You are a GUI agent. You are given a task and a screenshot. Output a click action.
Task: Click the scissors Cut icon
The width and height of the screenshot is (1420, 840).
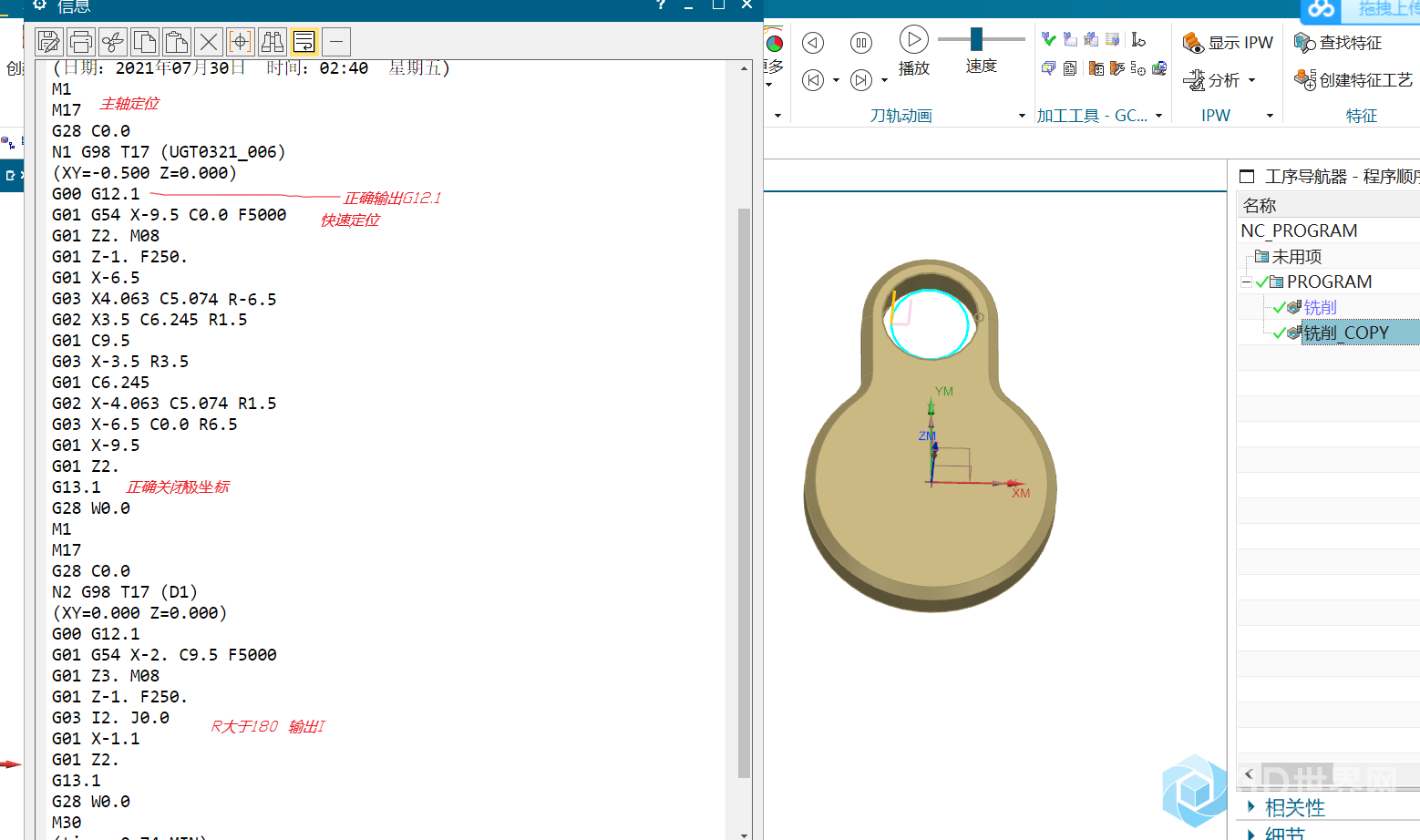coord(113,42)
